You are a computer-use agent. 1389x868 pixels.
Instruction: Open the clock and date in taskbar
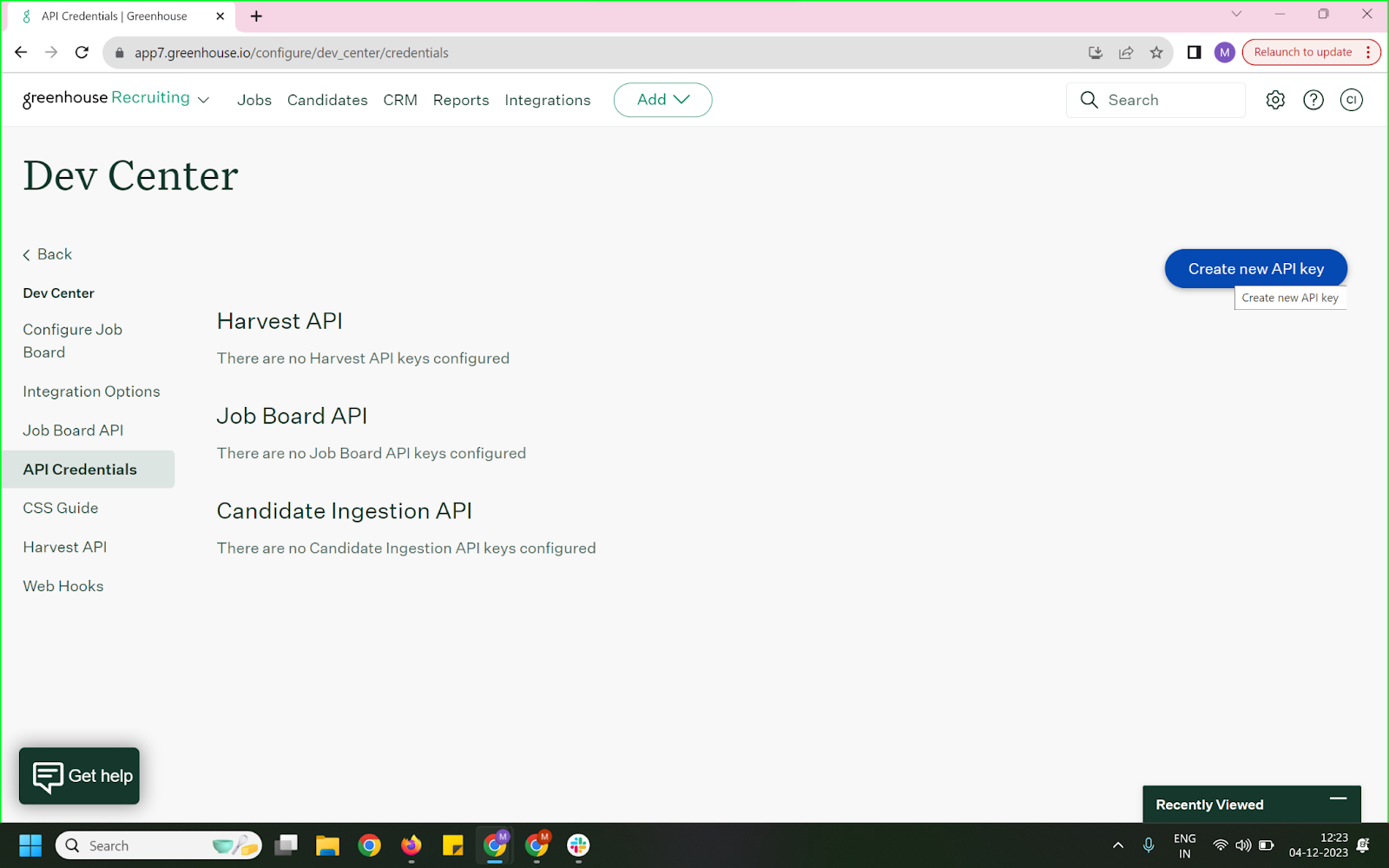point(1319,845)
